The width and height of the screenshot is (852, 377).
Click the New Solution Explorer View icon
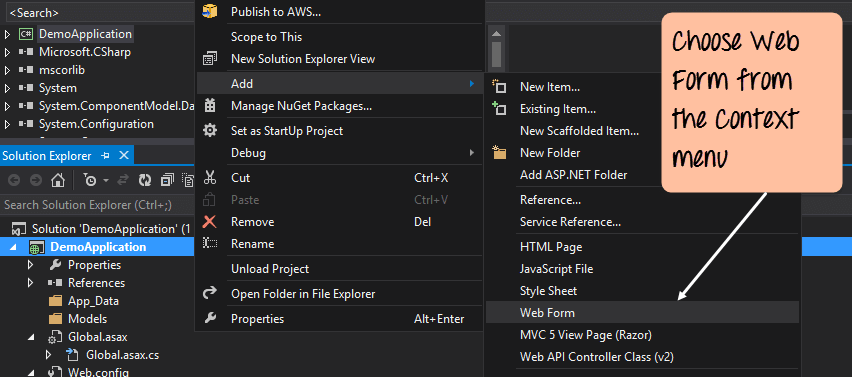pos(210,59)
